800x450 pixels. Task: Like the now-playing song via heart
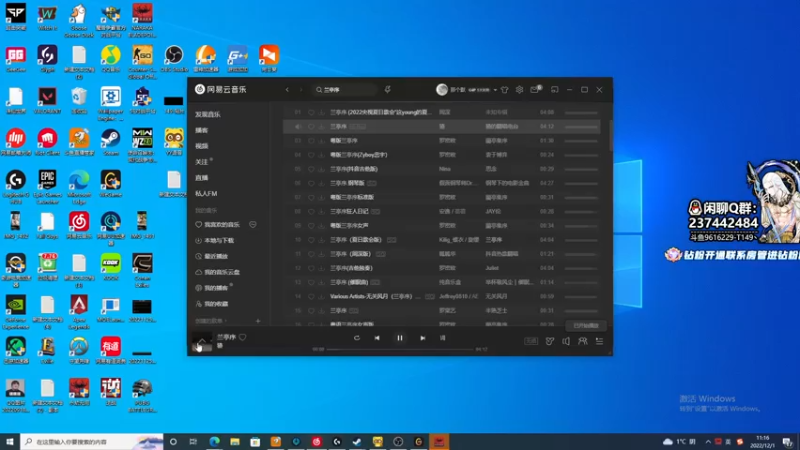click(243, 337)
